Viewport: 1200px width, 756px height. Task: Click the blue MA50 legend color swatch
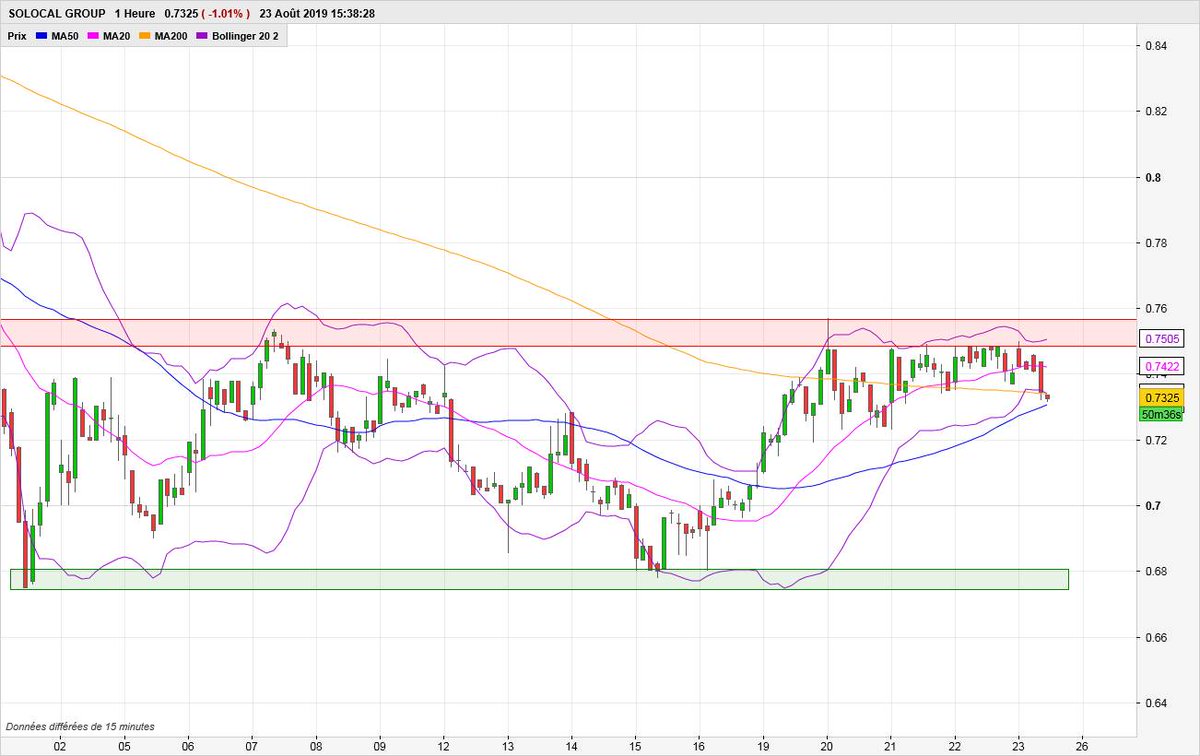pyautogui.click(x=41, y=34)
